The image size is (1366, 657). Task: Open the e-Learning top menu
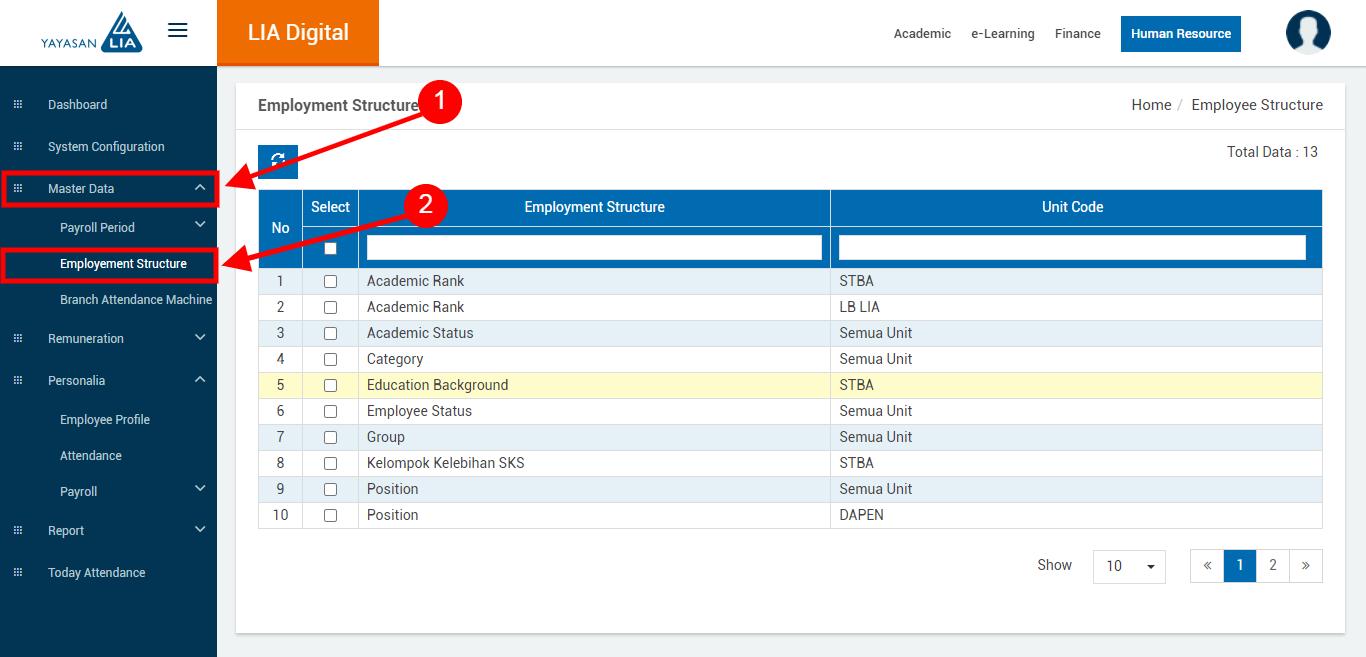tap(1002, 34)
